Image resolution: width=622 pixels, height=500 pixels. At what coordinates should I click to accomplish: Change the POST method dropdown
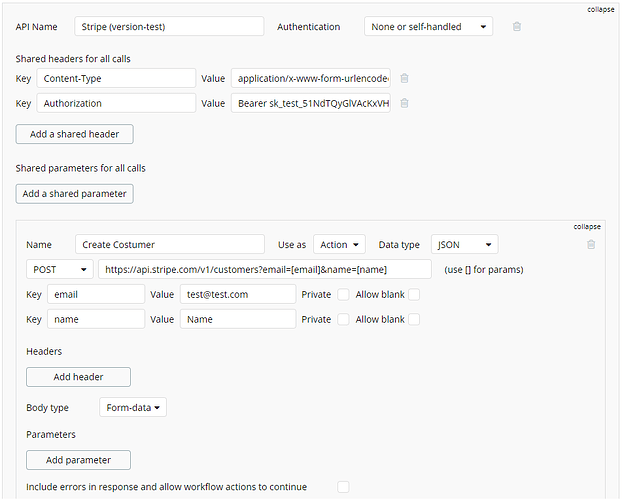(x=60, y=270)
